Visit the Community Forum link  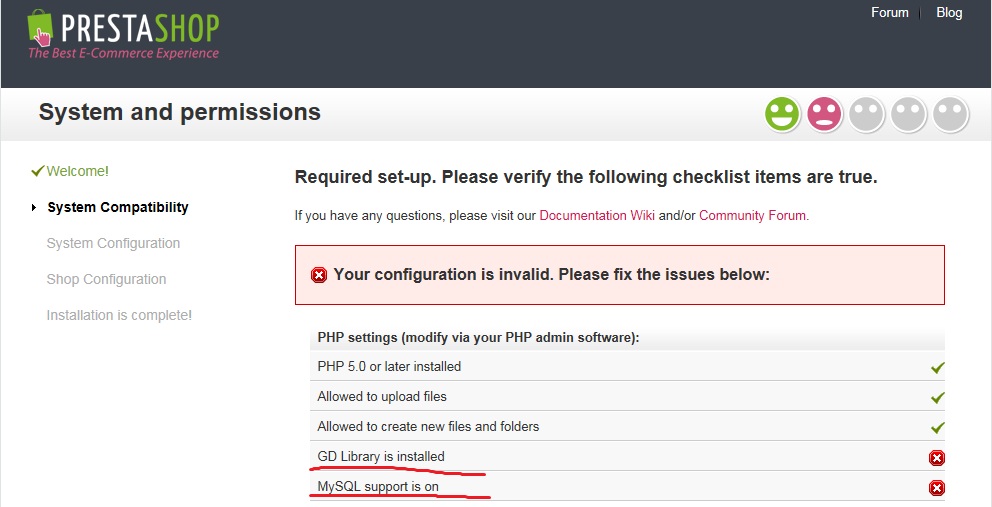753,215
